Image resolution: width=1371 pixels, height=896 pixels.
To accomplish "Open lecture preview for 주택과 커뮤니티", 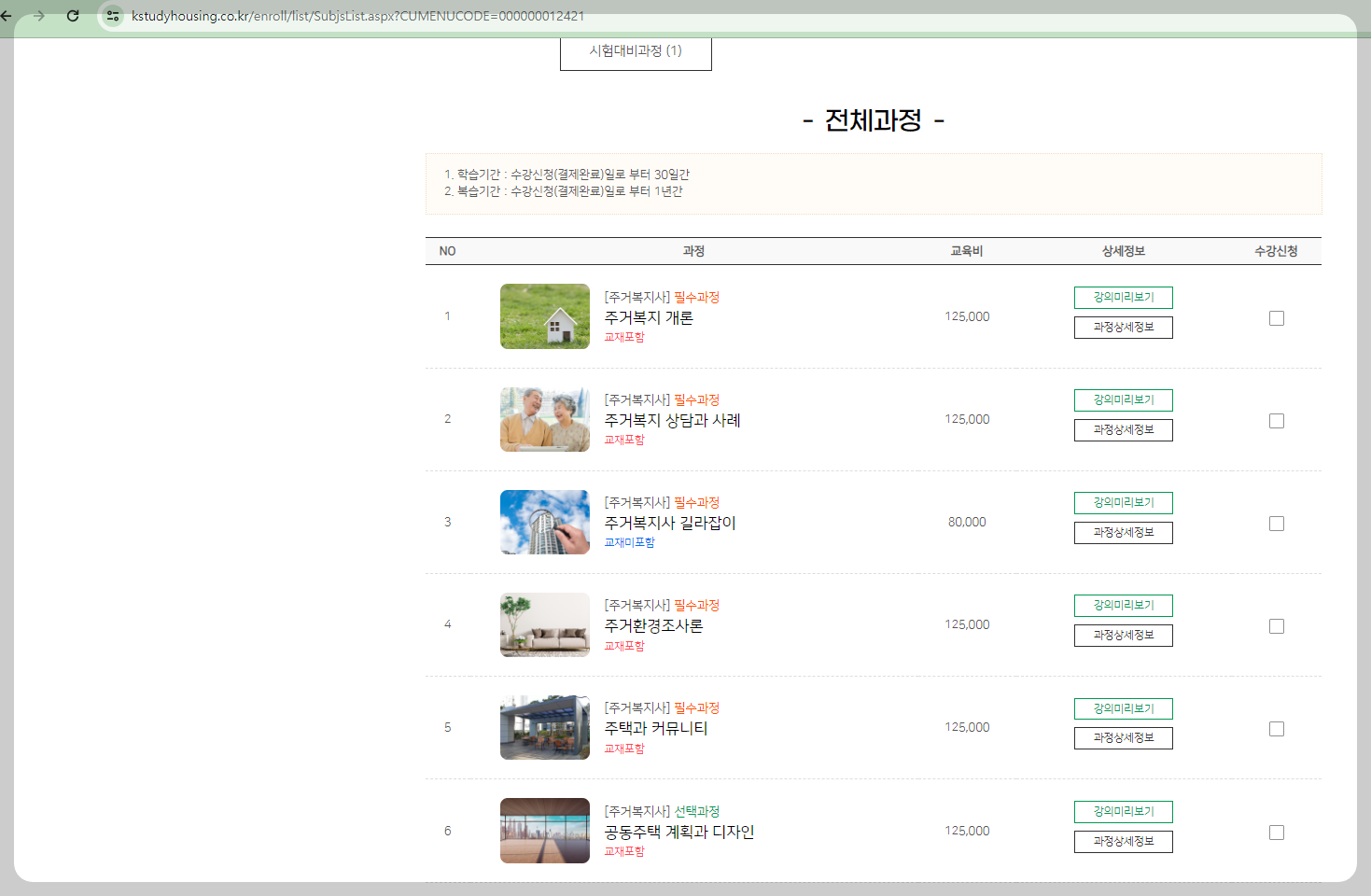I will pos(1123,708).
